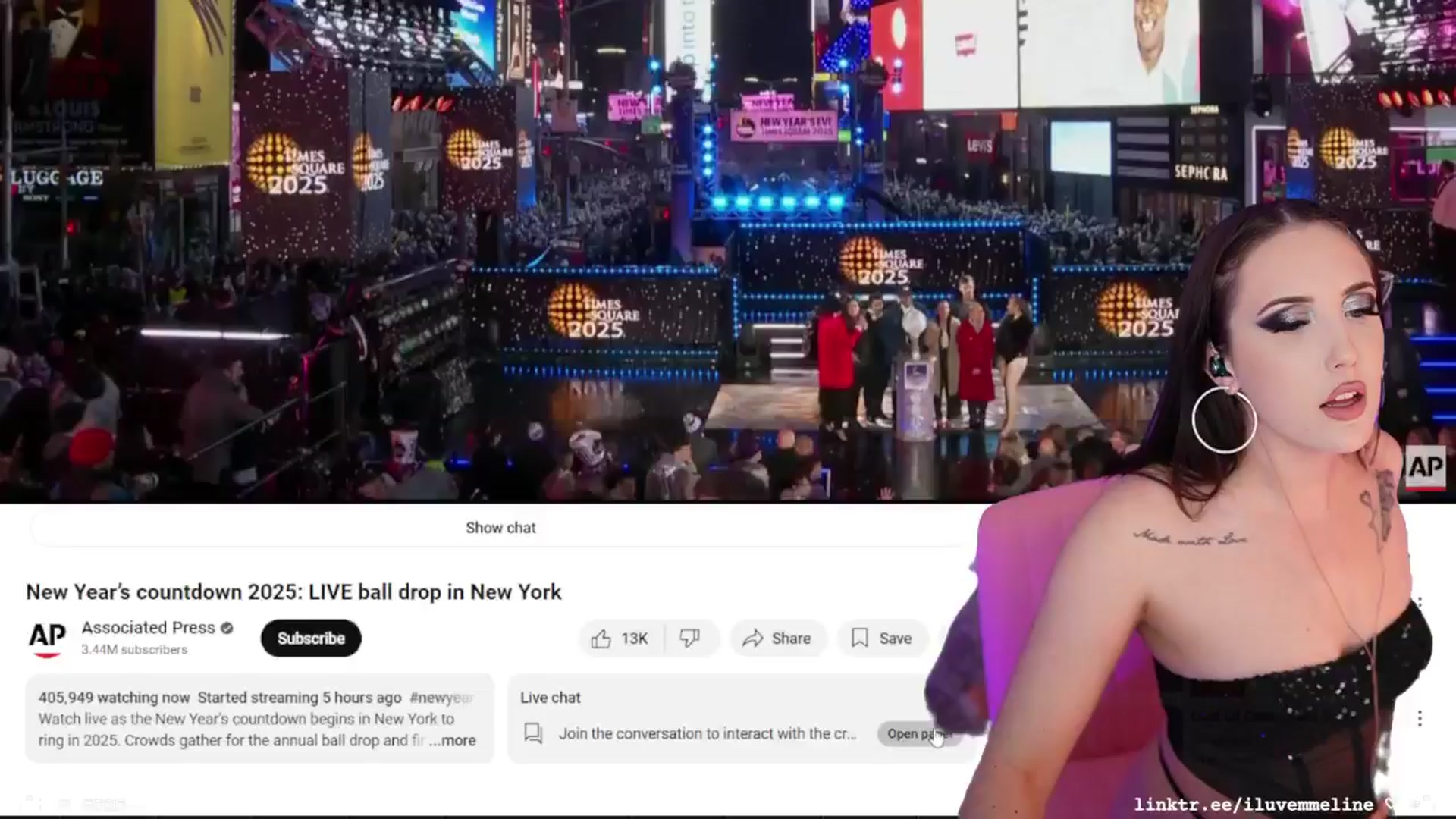This screenshot has height=819, width=1456.
Task: Like the video with 13K likes
Action: 621,639
